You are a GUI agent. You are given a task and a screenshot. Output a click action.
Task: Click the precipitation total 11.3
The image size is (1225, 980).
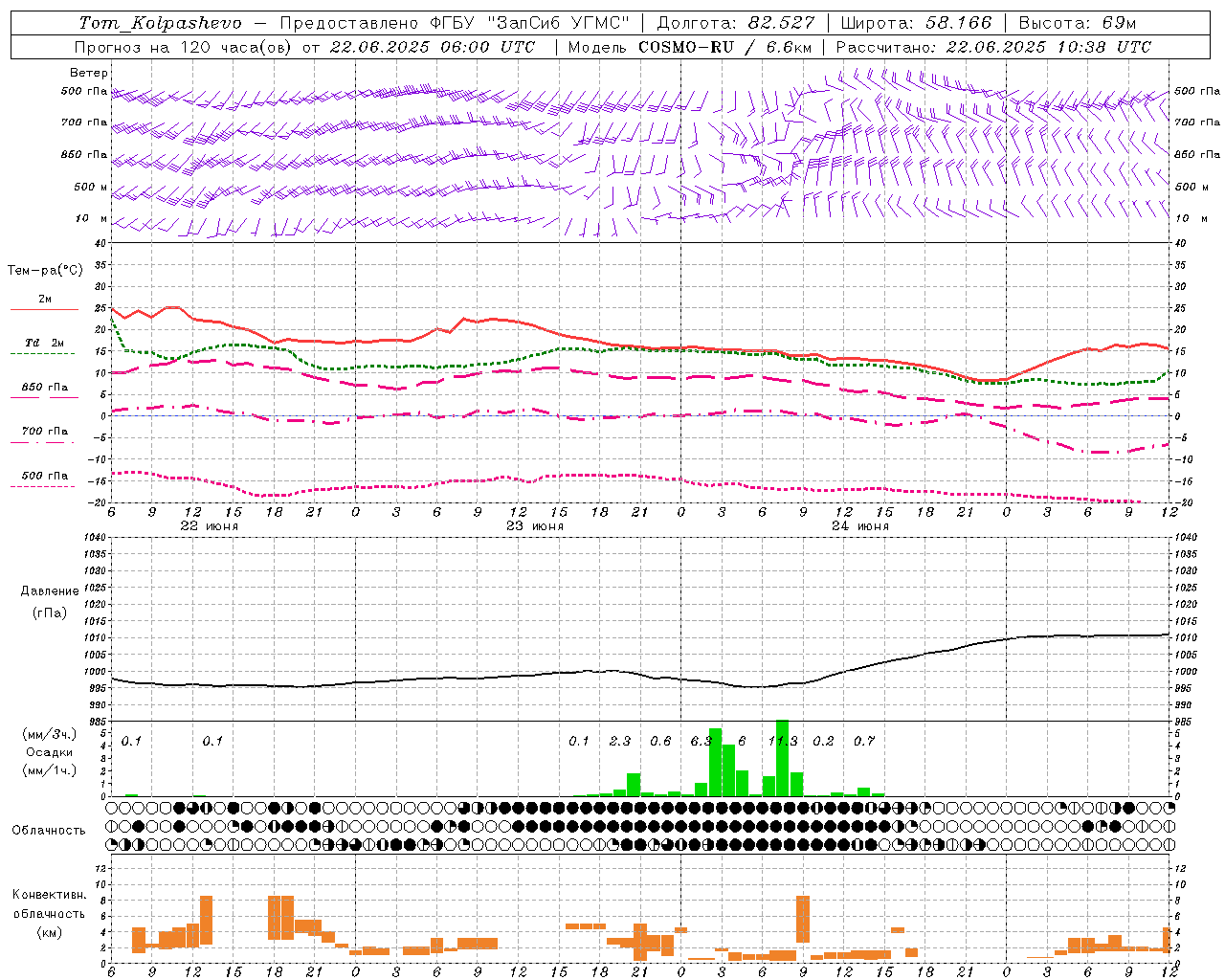click(x=783, y=742)
